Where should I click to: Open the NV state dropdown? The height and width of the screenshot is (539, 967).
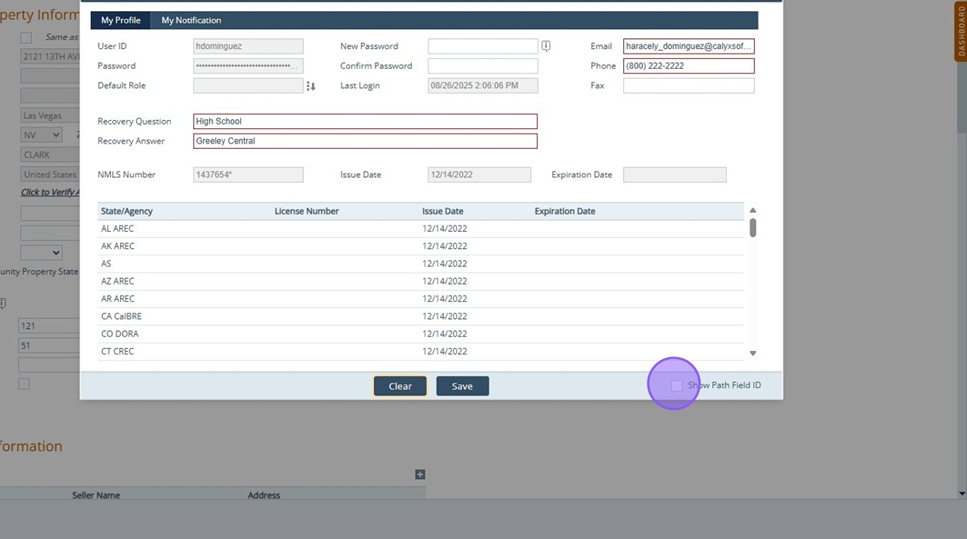coord(41,135)
